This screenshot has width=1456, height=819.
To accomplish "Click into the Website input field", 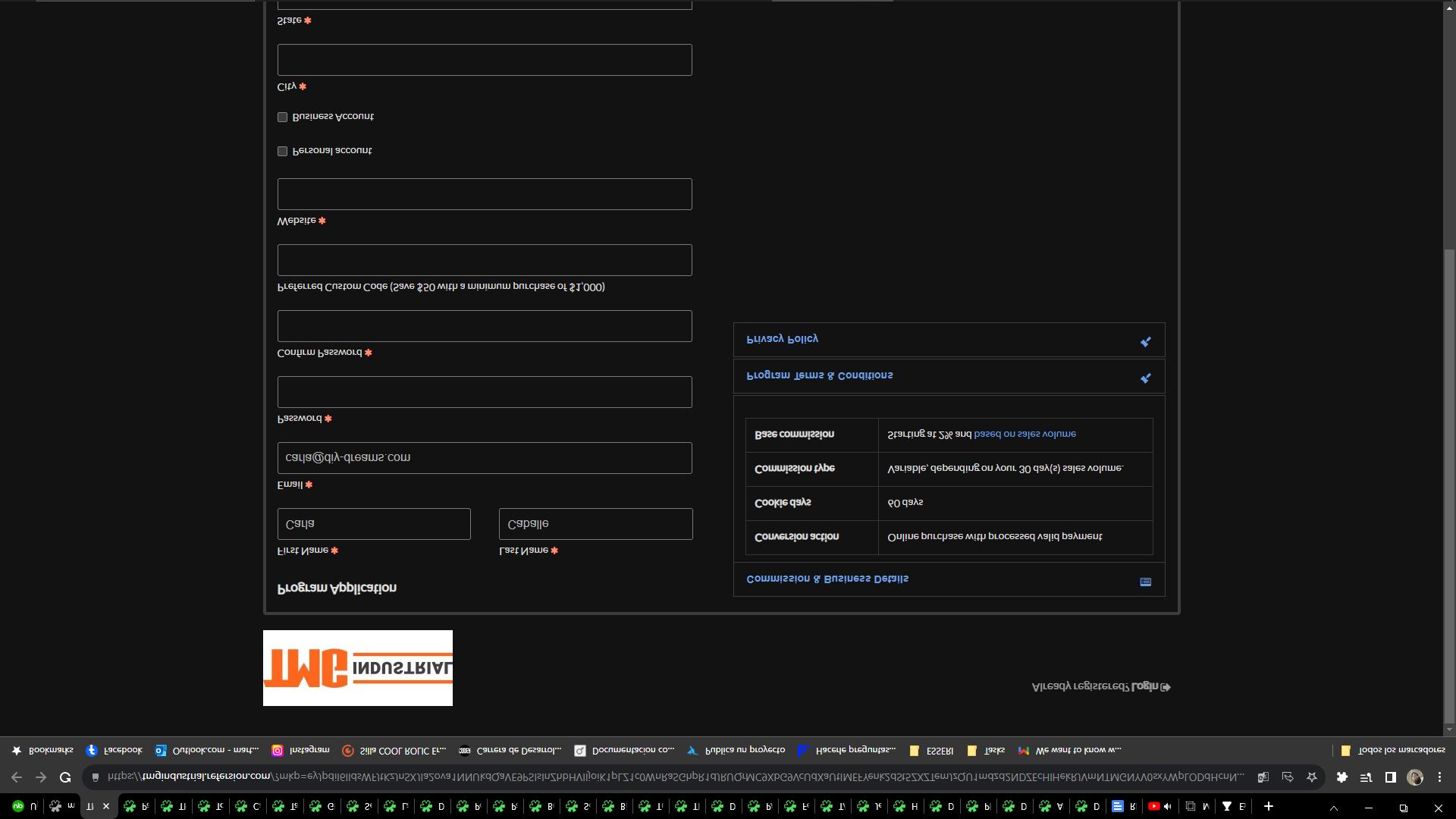I will [485, 194].
